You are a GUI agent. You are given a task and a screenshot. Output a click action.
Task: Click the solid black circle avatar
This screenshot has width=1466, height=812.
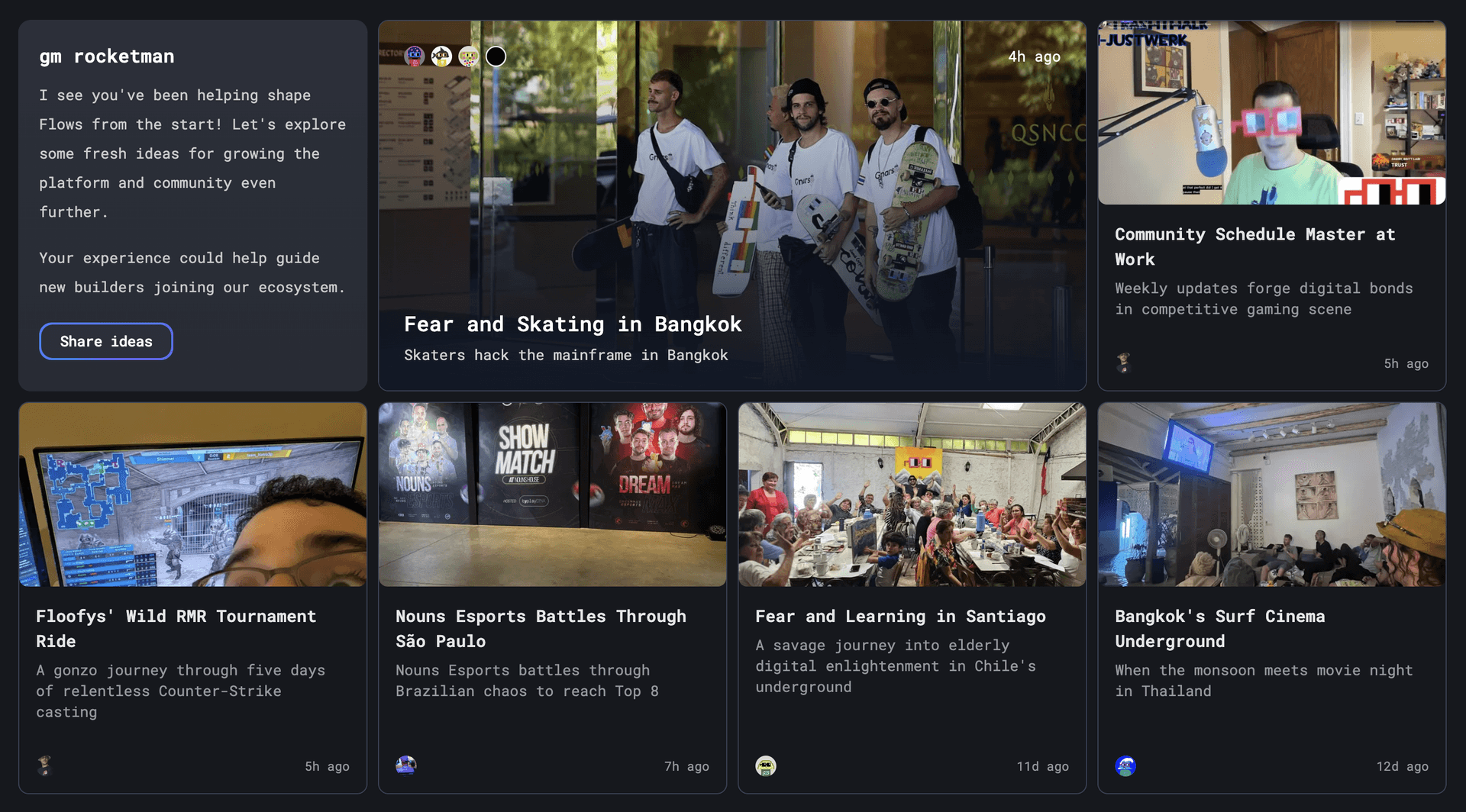(x=496, y=56)
